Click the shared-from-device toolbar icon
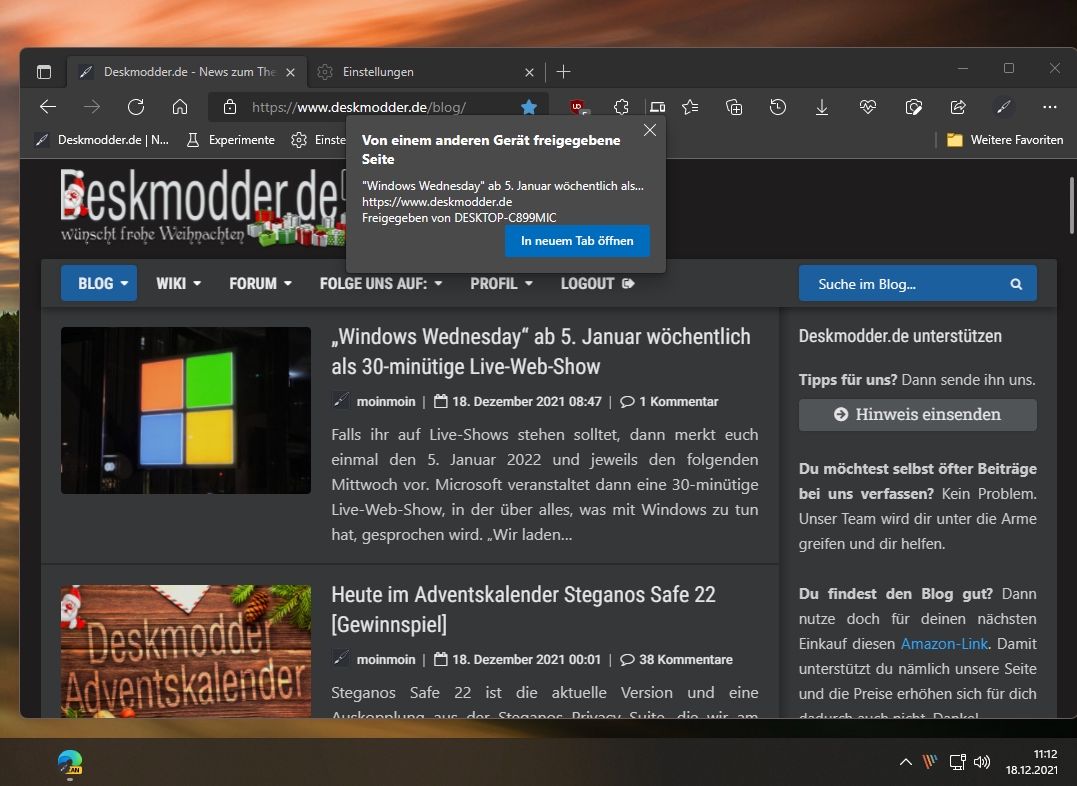The image size is (1077, 786). [x=657, y=106]
